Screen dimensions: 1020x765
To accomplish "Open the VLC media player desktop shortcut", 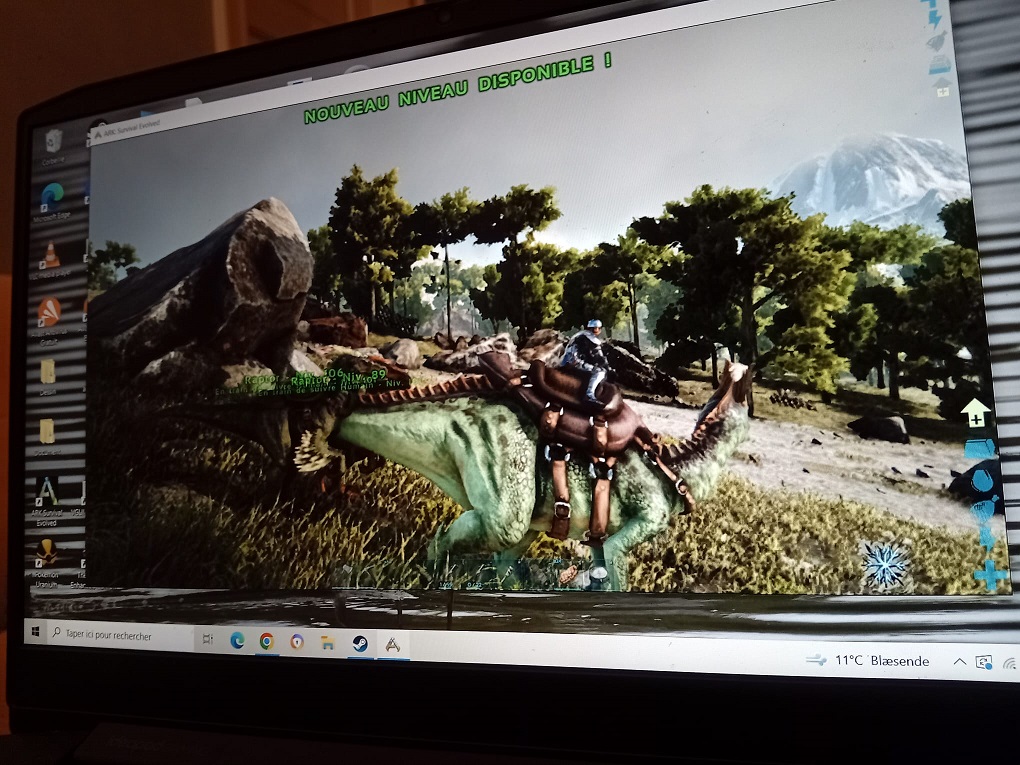I will [x=50, y=259].
